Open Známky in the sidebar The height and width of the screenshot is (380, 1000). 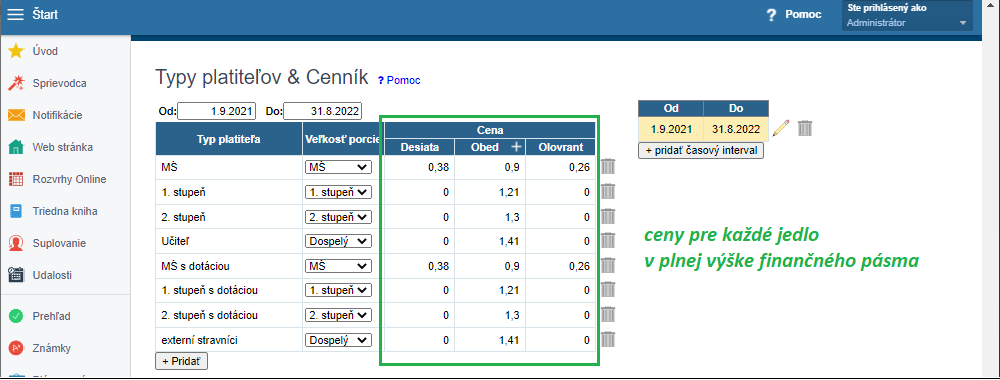click(52, 348)
